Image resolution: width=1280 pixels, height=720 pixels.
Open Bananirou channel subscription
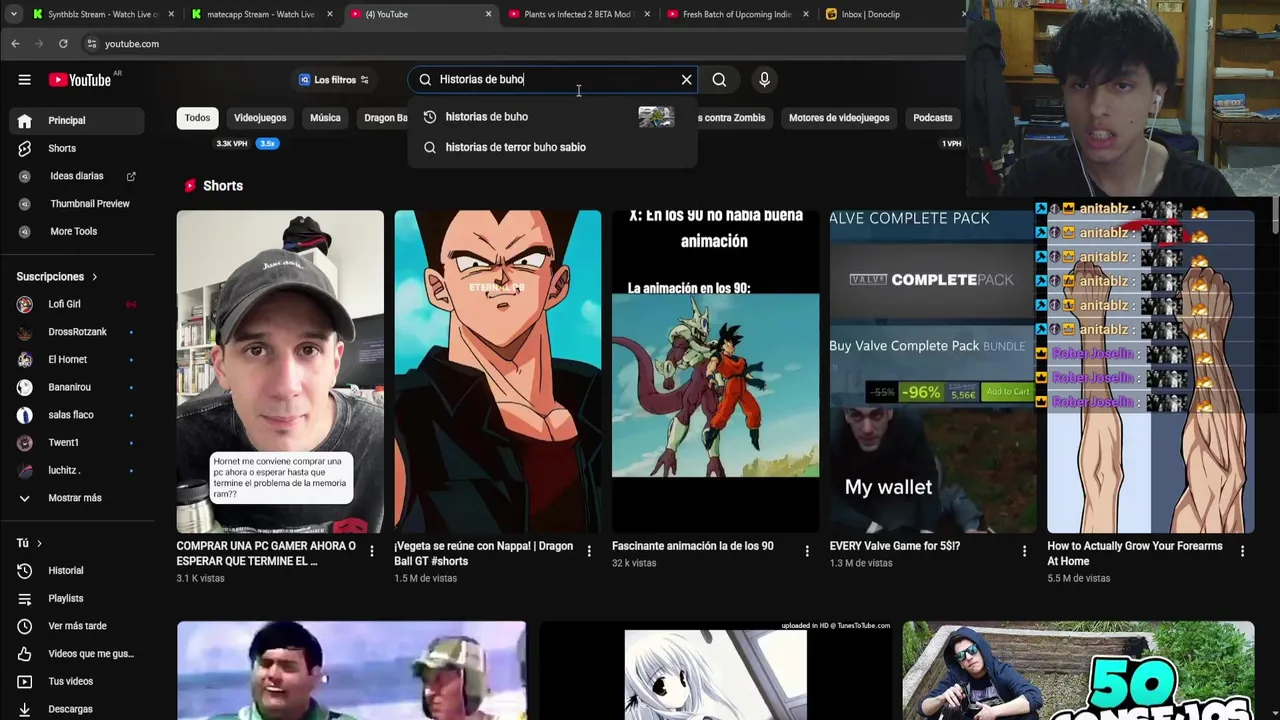[77, 387]
